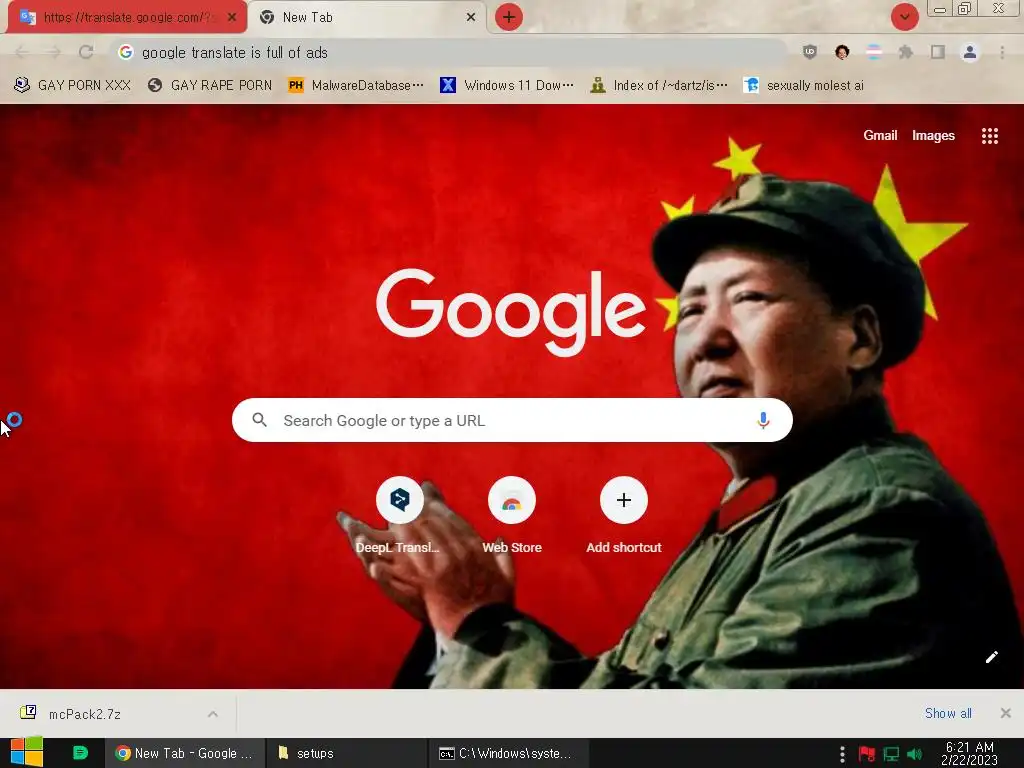Open the Windows Start menu
This screenshot has width=1024, height=768.
point(26,752)
